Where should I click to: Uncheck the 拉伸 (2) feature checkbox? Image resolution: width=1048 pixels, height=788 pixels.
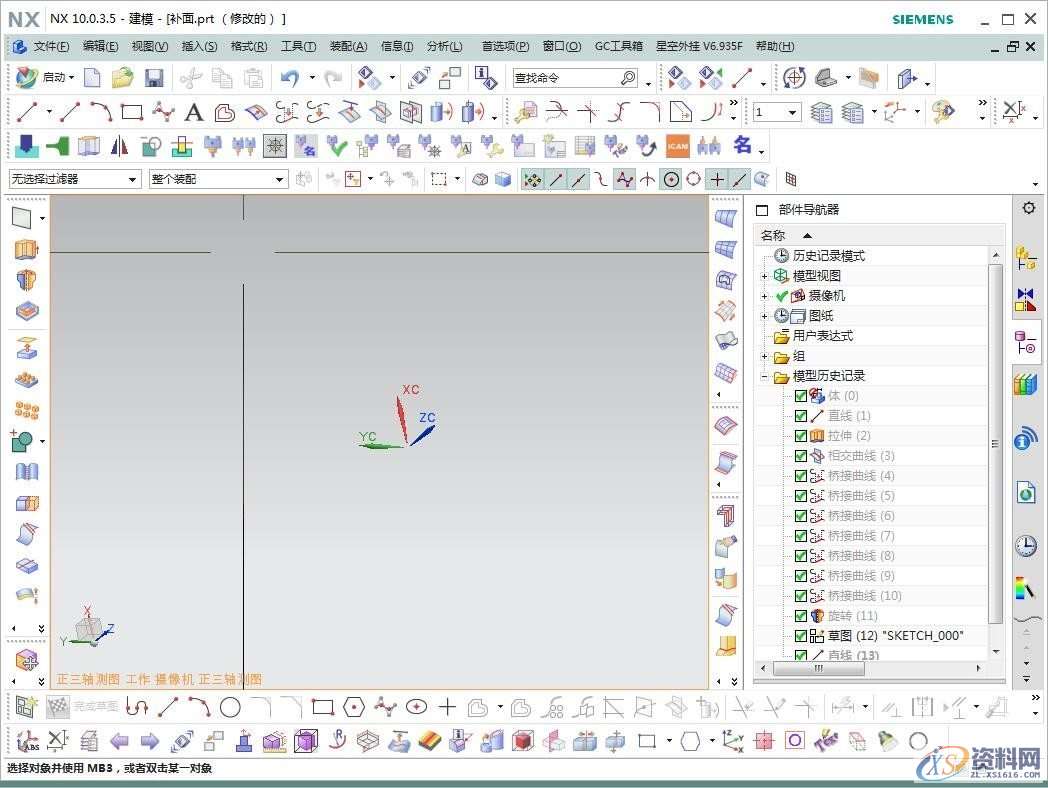click(800, 436)
